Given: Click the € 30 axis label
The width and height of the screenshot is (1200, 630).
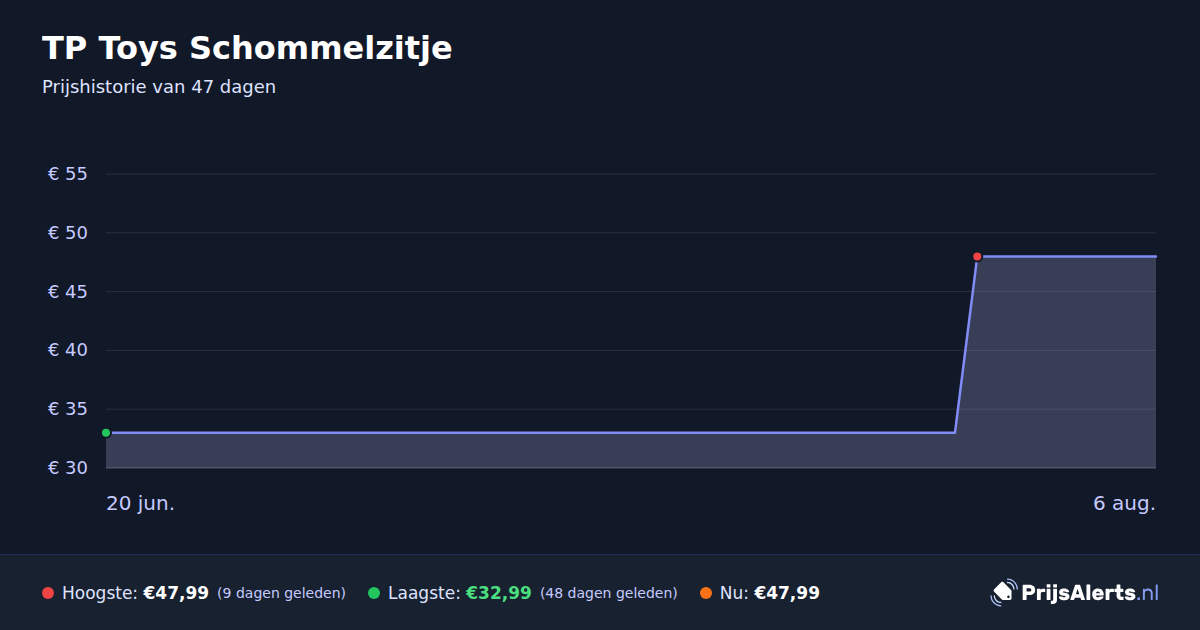Looking at the screenshot, I should click(68, 468).
